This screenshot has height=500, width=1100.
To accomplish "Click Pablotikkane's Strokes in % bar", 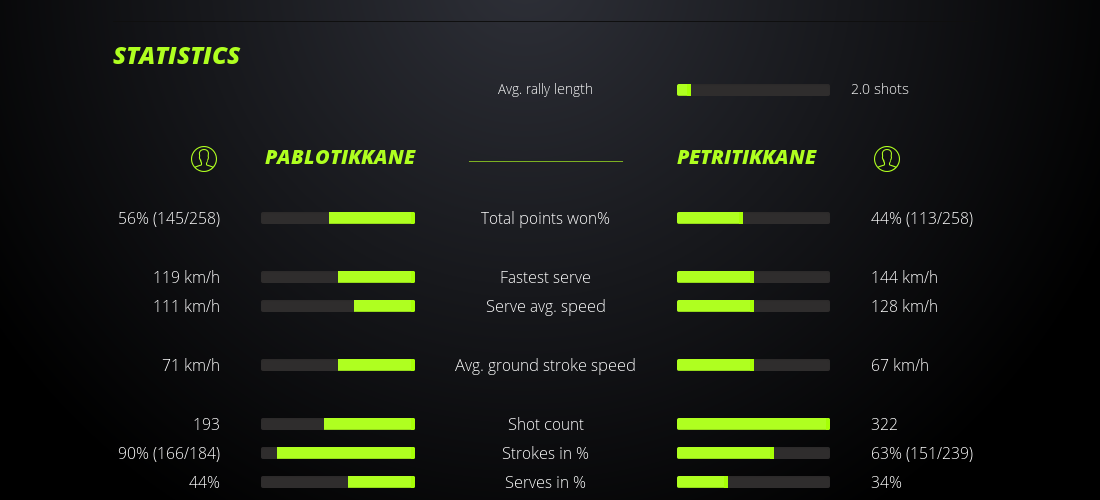I will click(338, 453).
